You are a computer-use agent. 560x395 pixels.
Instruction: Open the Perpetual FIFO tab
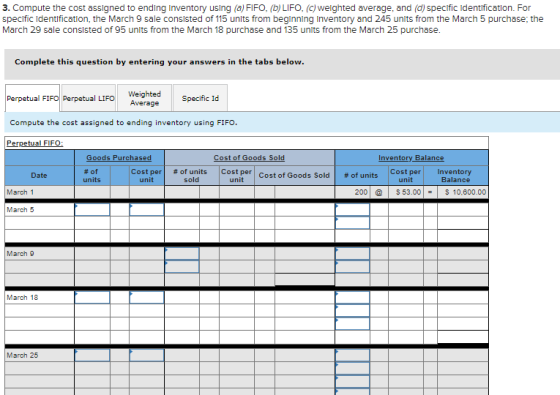coord(32,98)
